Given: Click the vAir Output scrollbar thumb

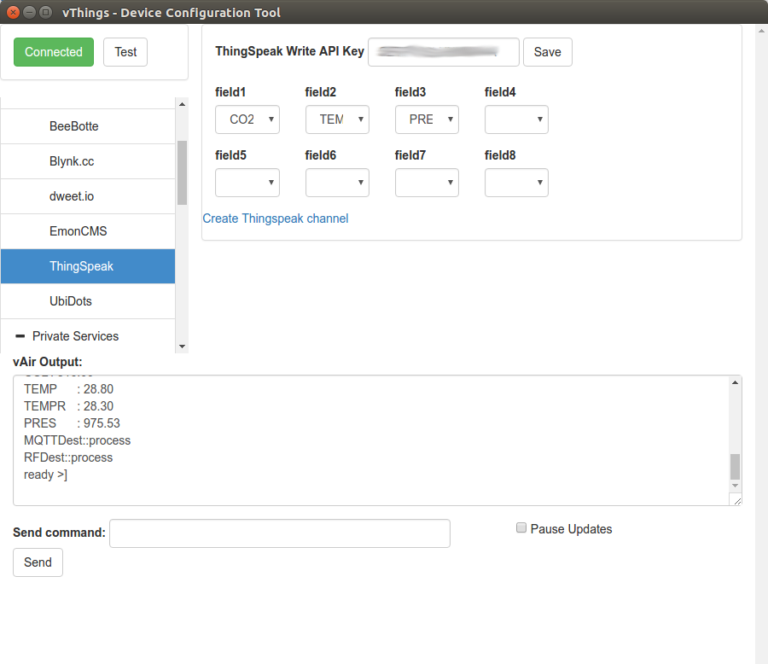Looking at the screenshot, I should (735, 467).
